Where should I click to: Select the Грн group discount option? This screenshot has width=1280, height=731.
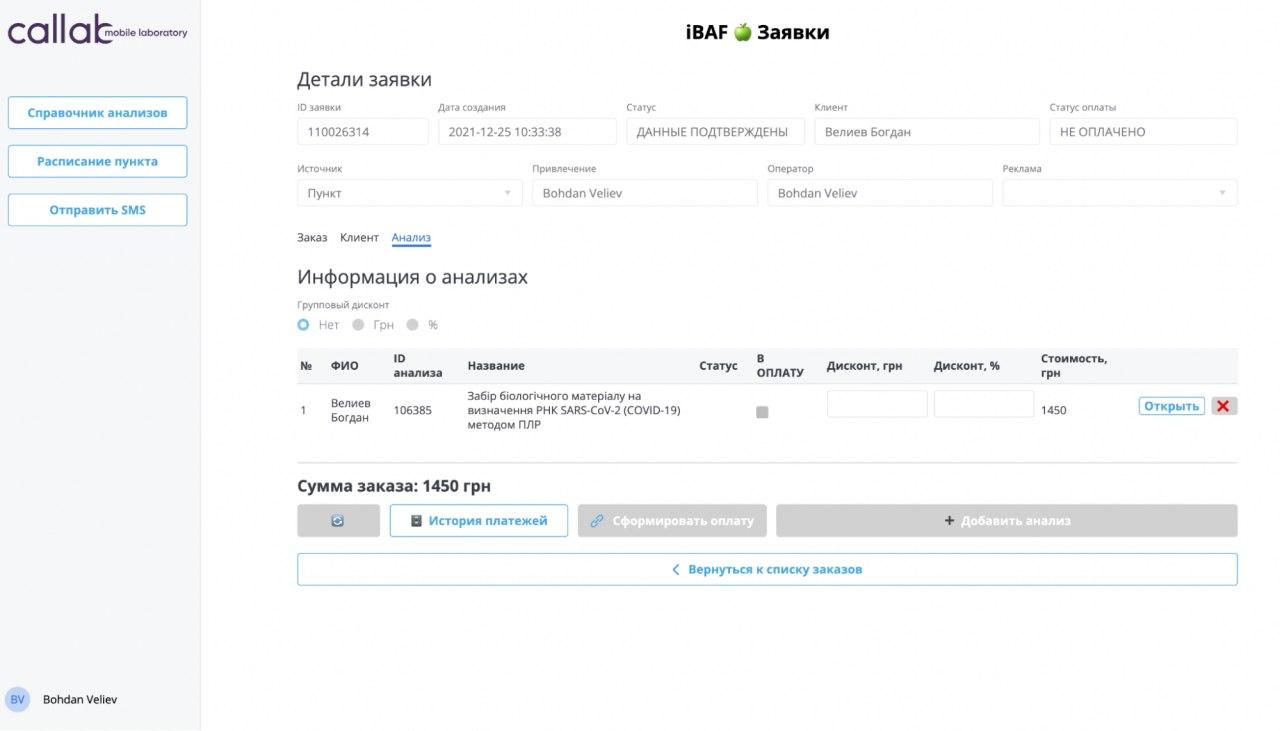click(358, 325)
